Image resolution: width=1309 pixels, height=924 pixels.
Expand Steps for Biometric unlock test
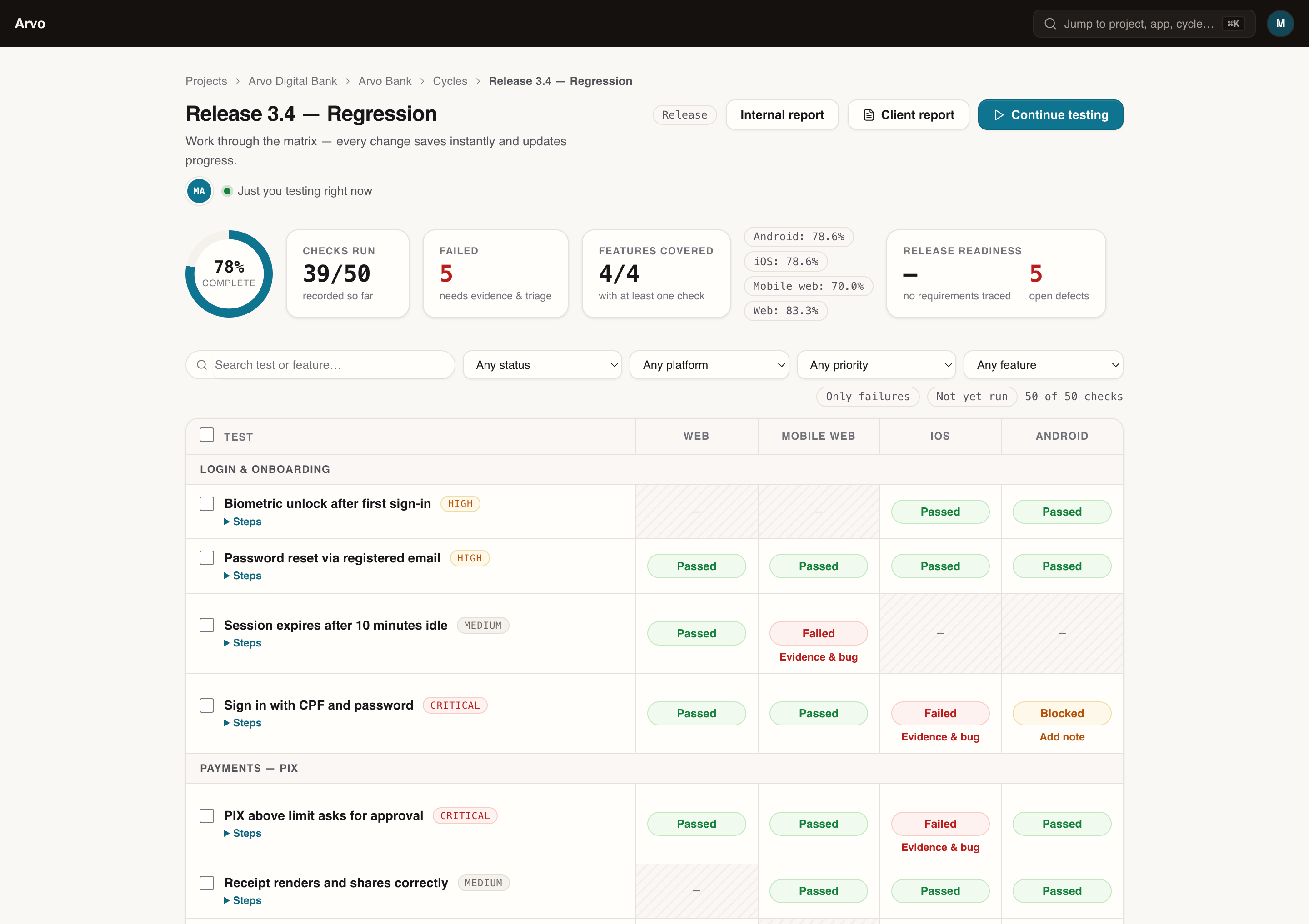pos(243,521)
